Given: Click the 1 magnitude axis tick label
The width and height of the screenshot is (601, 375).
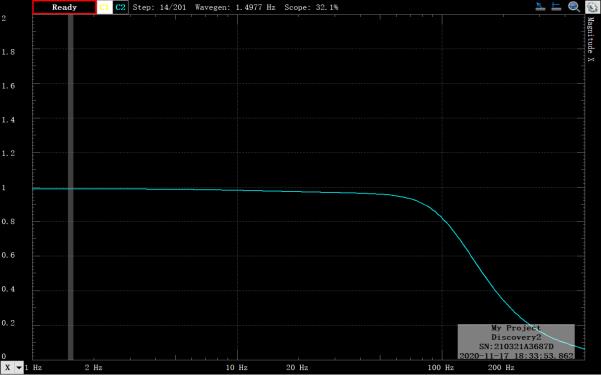Looking at the screenshot, I should point(3,188).
